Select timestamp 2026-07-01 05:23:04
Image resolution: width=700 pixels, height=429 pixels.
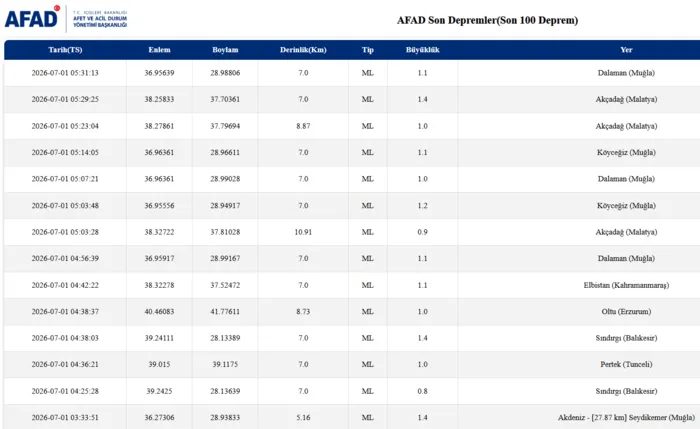65,126
